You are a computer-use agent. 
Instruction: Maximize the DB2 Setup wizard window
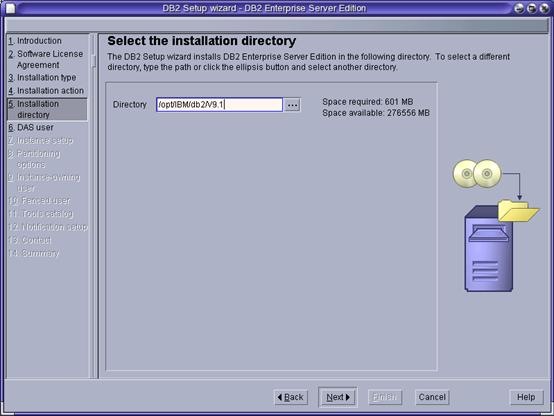532,8
